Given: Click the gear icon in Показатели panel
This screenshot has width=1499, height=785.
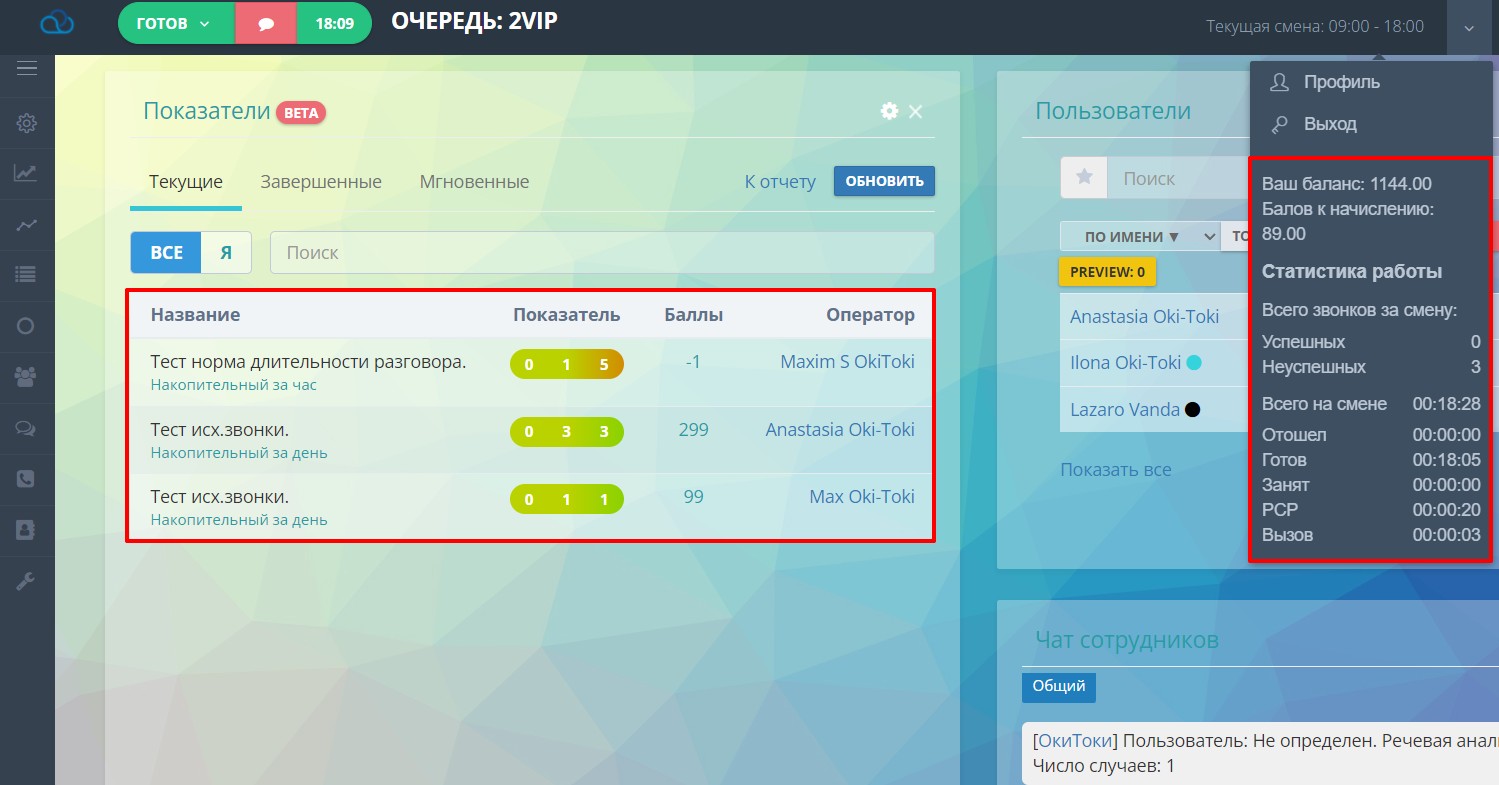Looking at the screenshot, I should tap(889, 111).
